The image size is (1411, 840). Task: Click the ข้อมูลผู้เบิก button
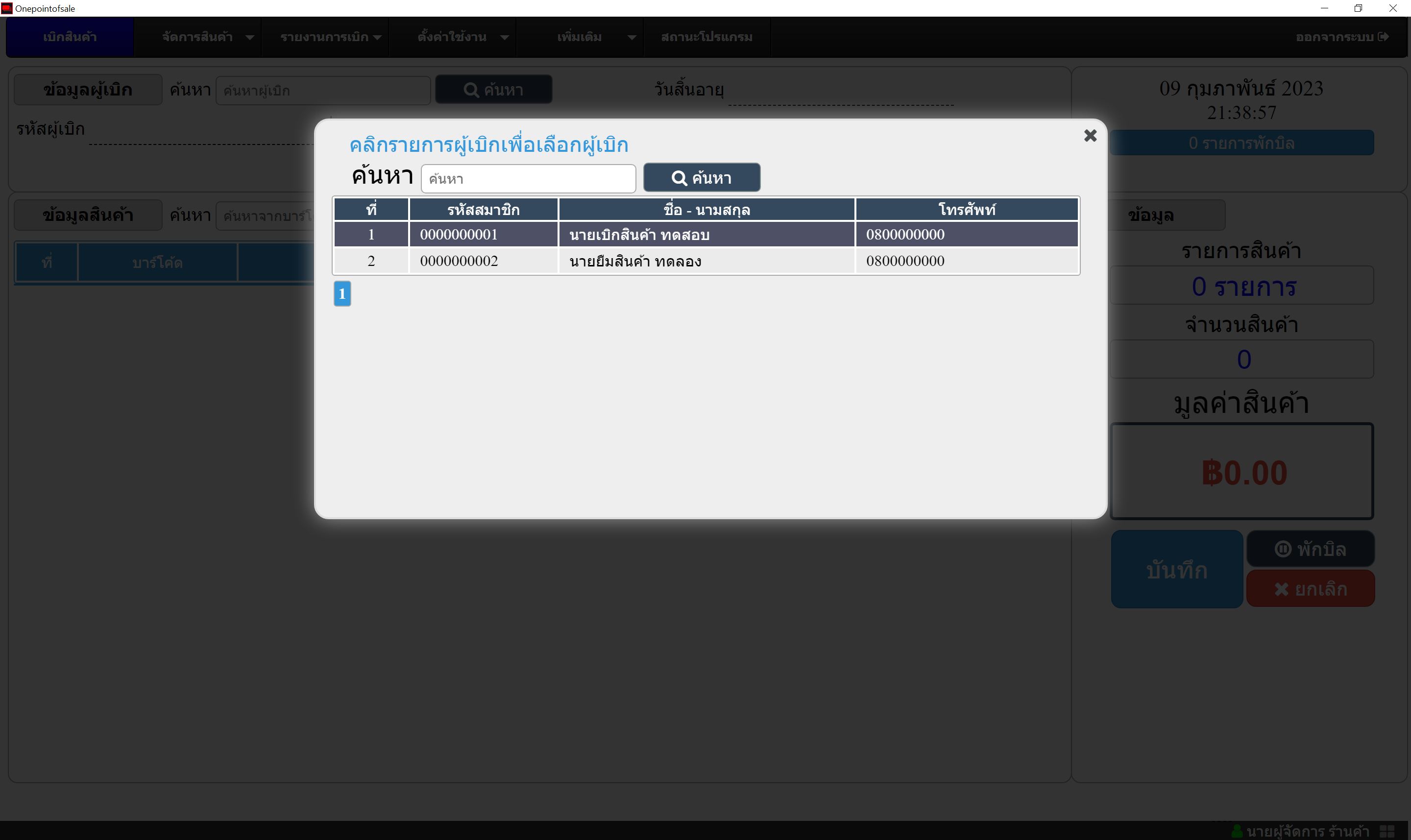pyautogui.click(x=88, y=90)
